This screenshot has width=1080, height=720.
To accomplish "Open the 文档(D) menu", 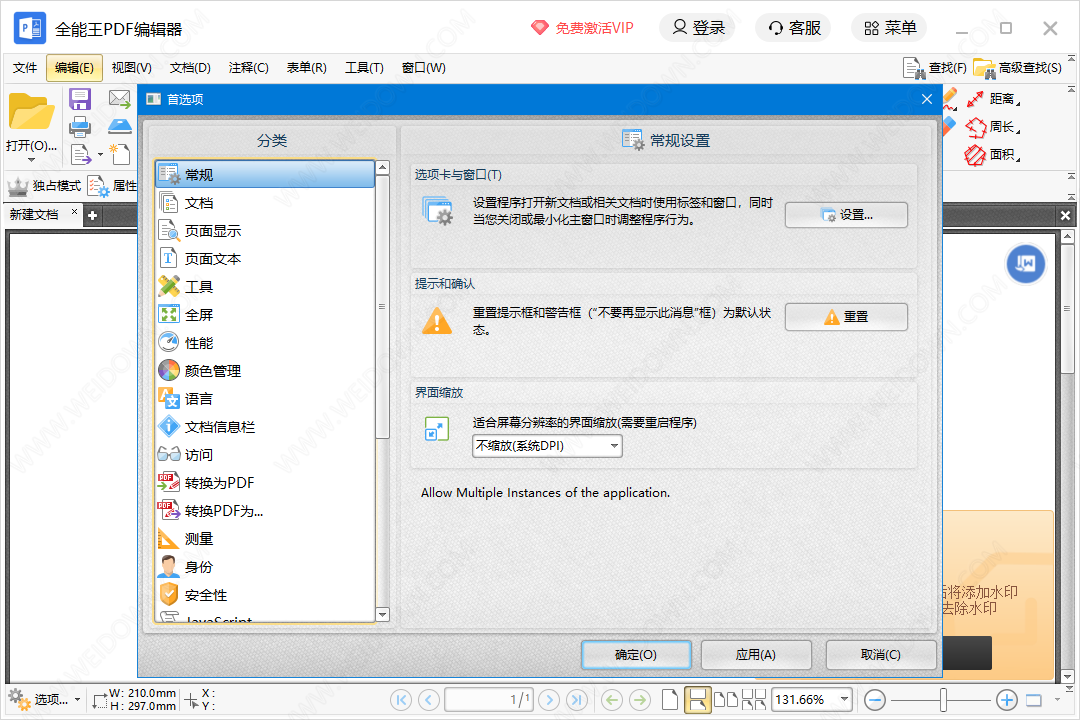I will pyautogui.click(x=190, y=68).
